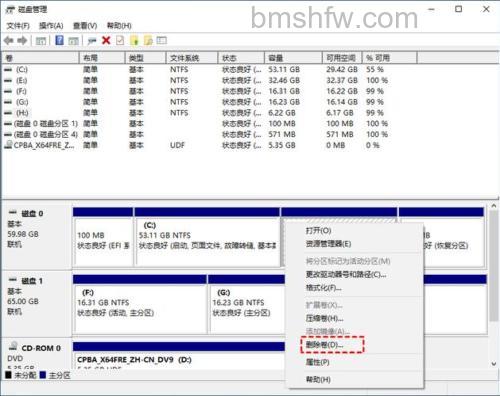Select the CPBA_X64FRE_ZH-CN_DV9 (D:) partition block
The height and width of the screenshot is (396, 500).
point(178,356)
